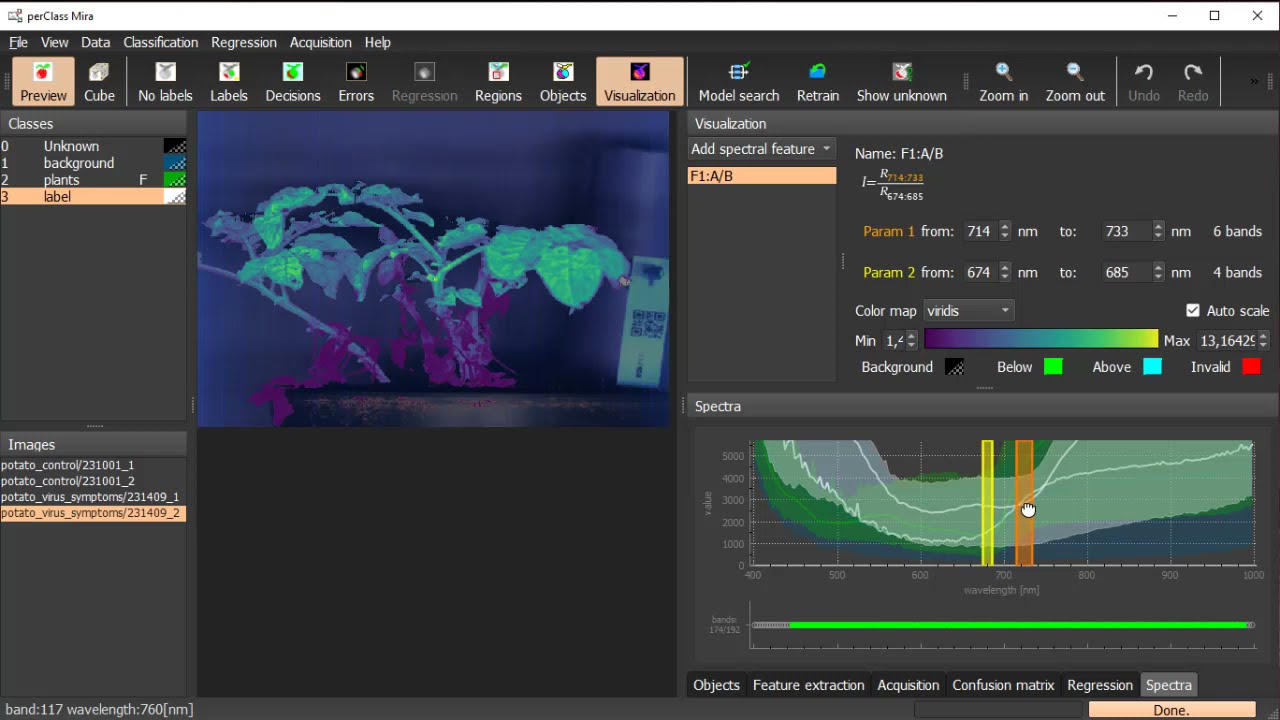The width and height of the screenshot is (1280, 720).
Task: Show Labels overlay on image
Action: 229,82
